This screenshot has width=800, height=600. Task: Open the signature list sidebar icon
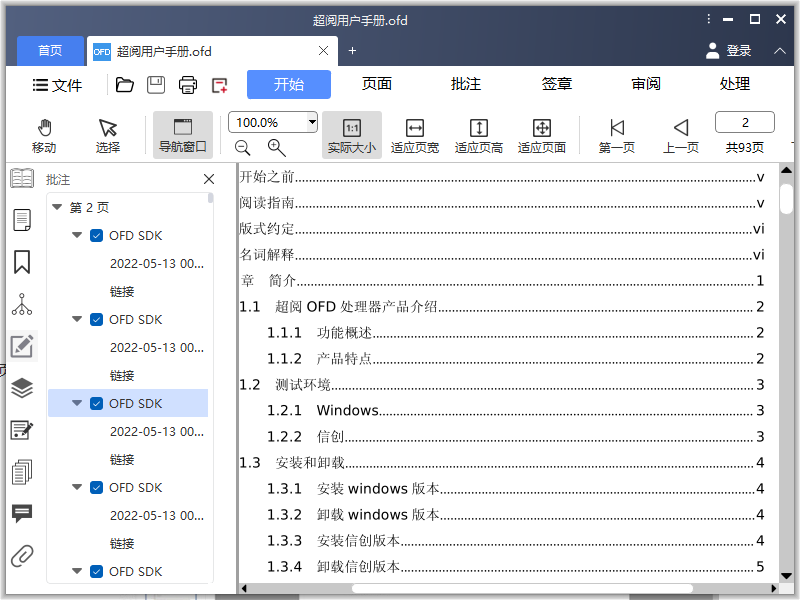(22, 430)
